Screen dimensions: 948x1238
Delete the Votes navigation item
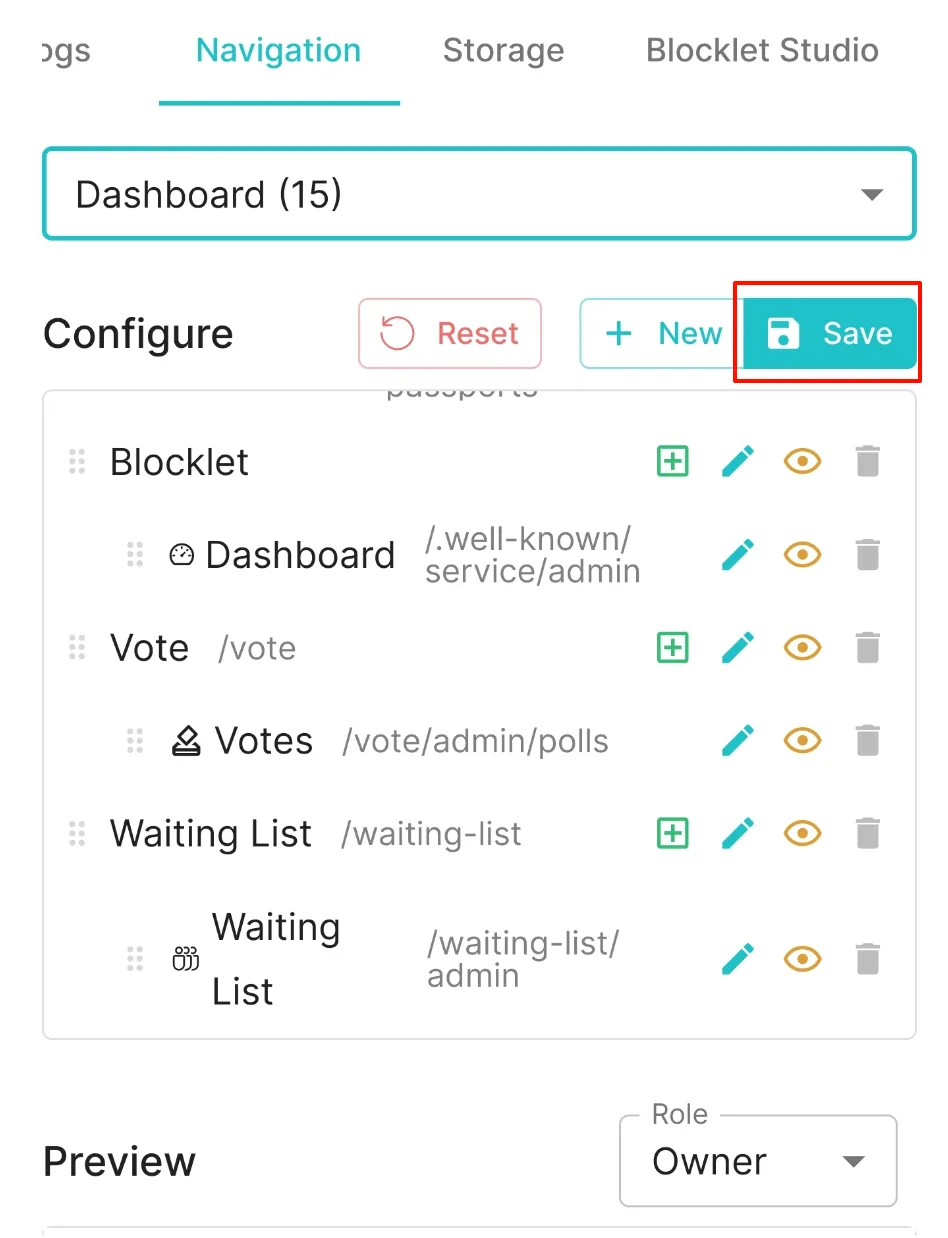pyautogui.click(x=868, y=741)
